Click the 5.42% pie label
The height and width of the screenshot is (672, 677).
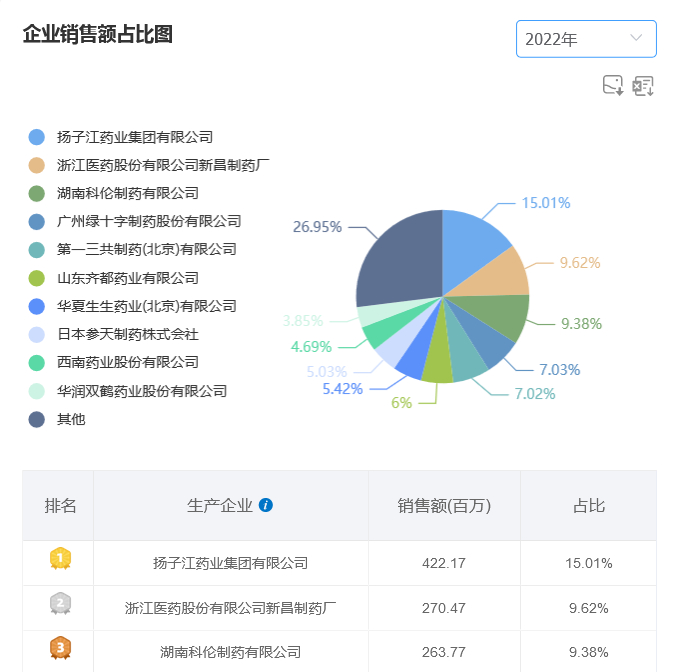point(342,389)
